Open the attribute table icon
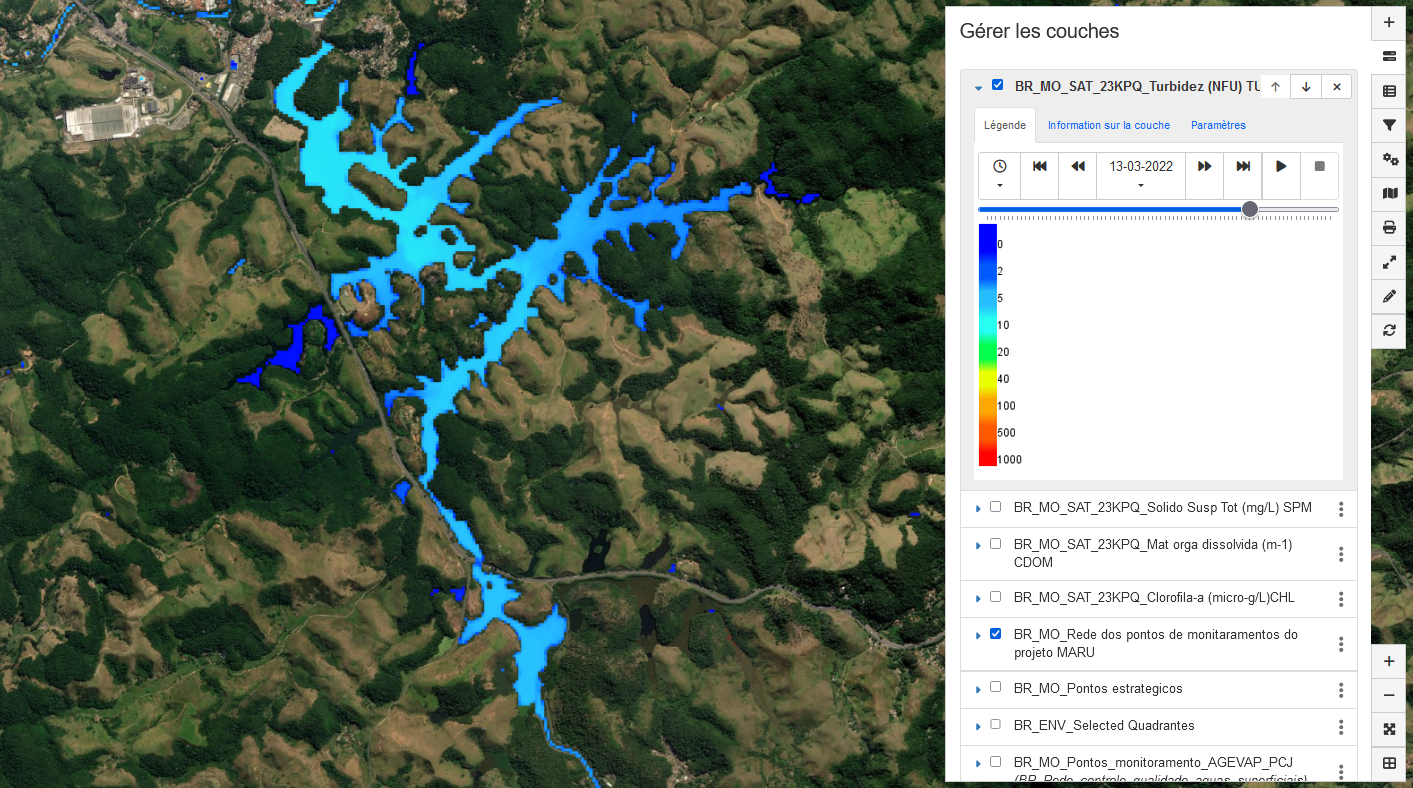Screen dimensions: 1413x788 tap(1389, 91)
